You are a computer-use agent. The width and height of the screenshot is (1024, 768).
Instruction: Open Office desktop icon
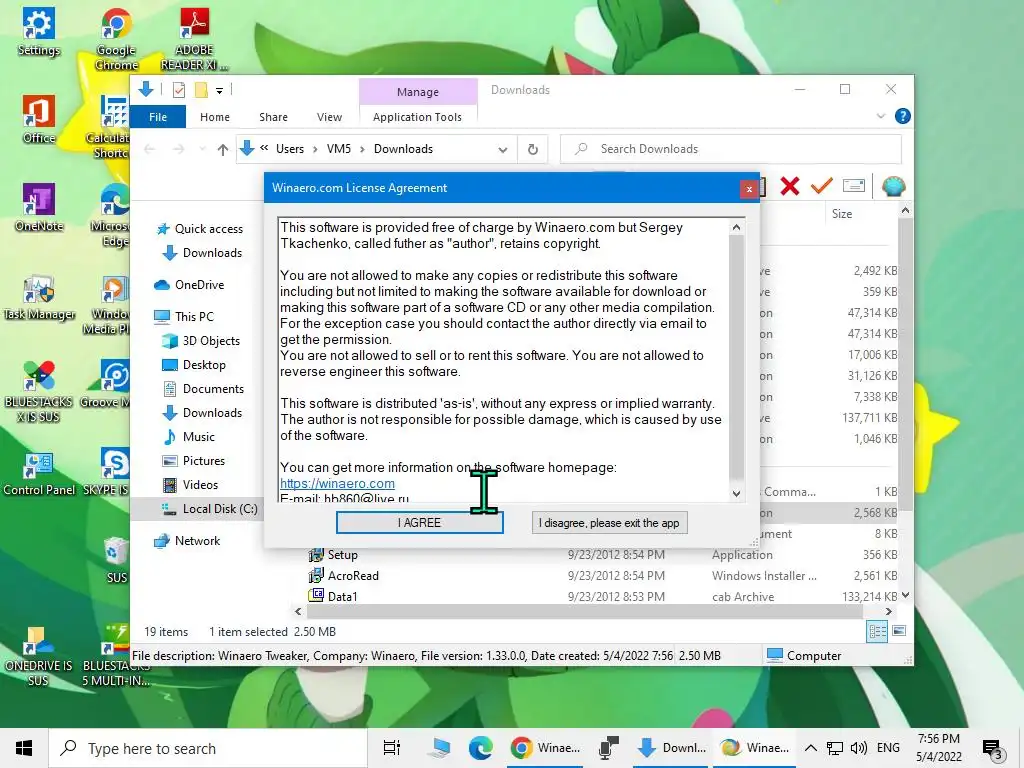pyautogui.click(x=39, y=120)
